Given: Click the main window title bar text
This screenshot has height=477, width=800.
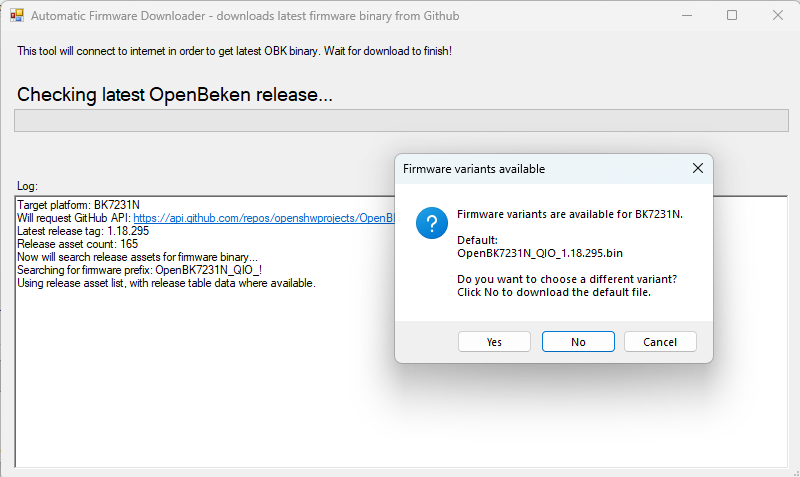Looking at the screenshot, I should pyautogui.click(x=245, y=16).
